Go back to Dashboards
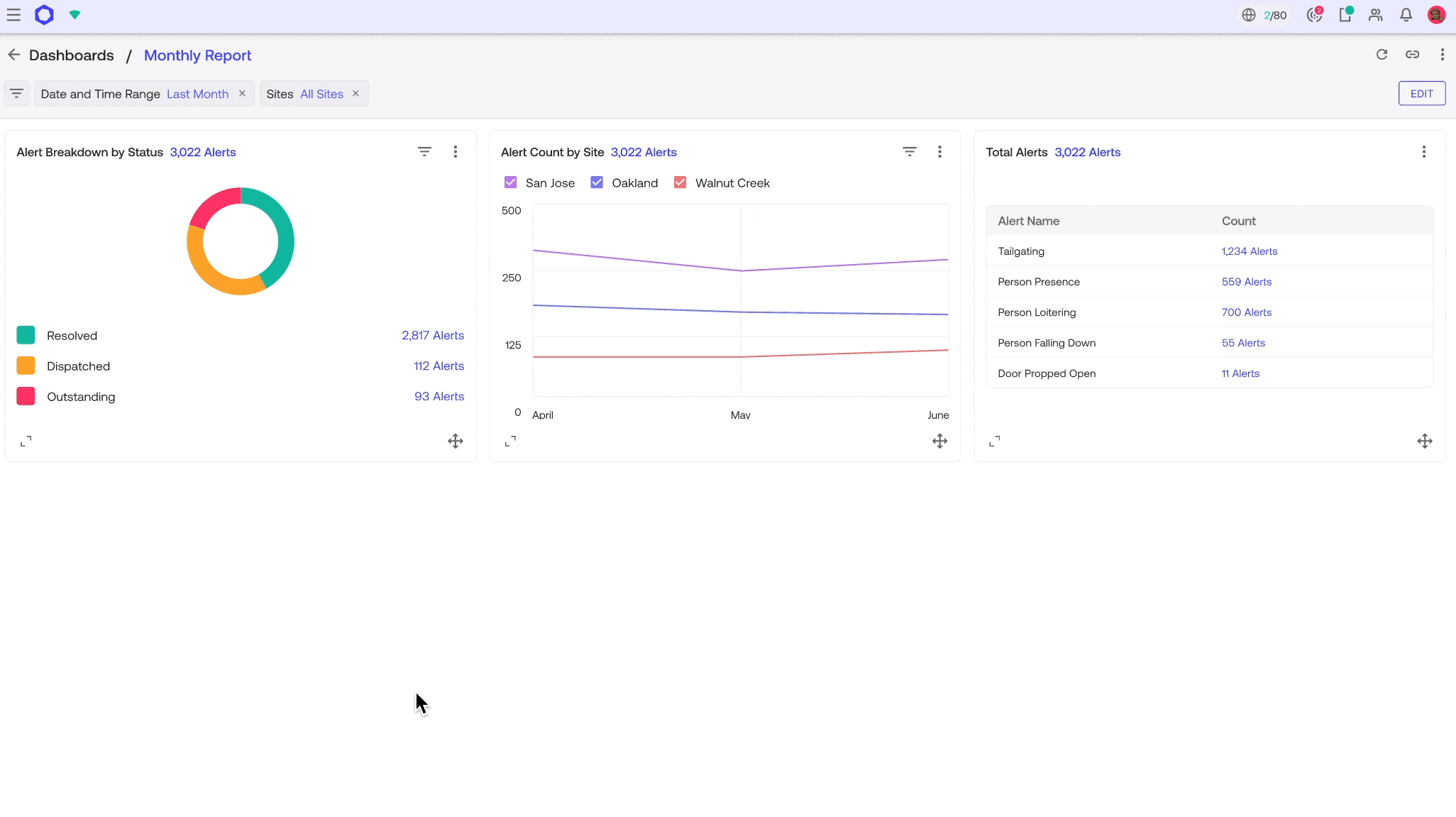The height and width of the screenshot is (817, 1456). click(x=72, y=55)
